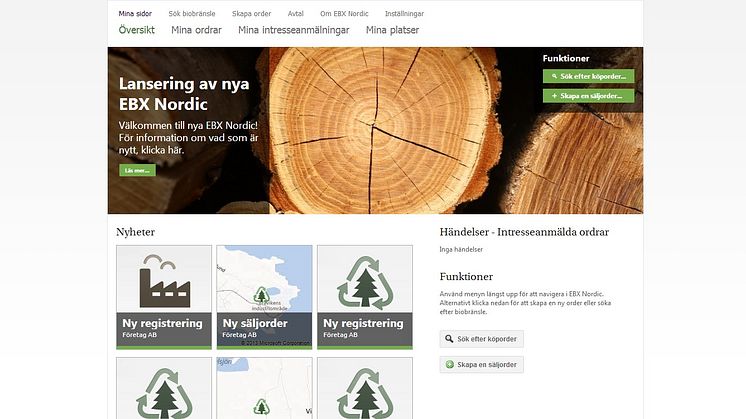Open second-row middle map tile

click(x=264, y=389)
